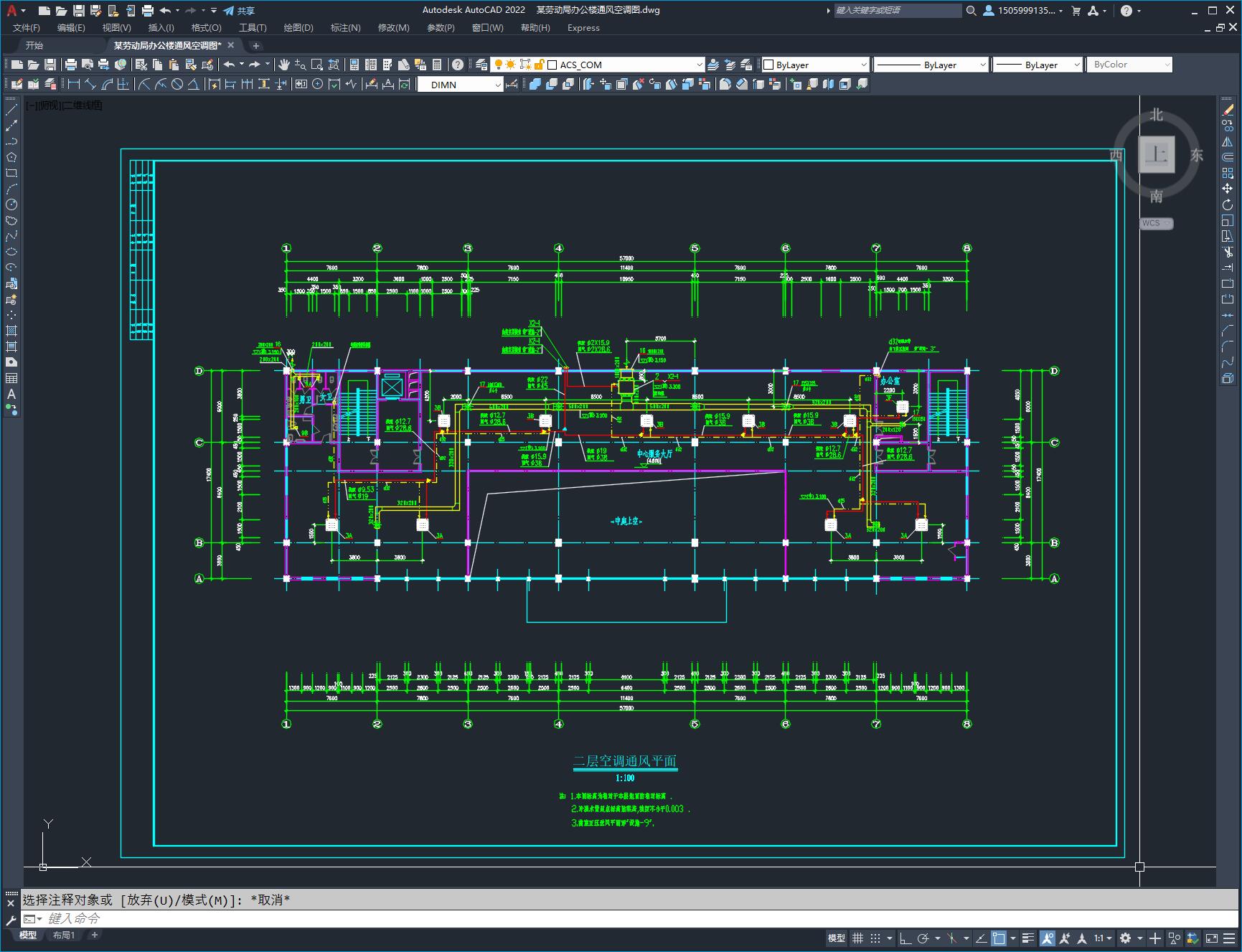This screenshot has height=952, width=1242.
Task: Open the 视图(V) menu
Action: tap(116, 28)
